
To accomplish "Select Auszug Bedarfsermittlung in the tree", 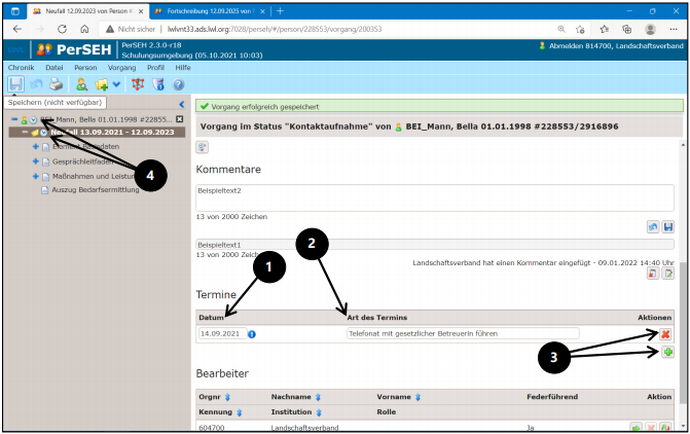I will pos(95,190).
